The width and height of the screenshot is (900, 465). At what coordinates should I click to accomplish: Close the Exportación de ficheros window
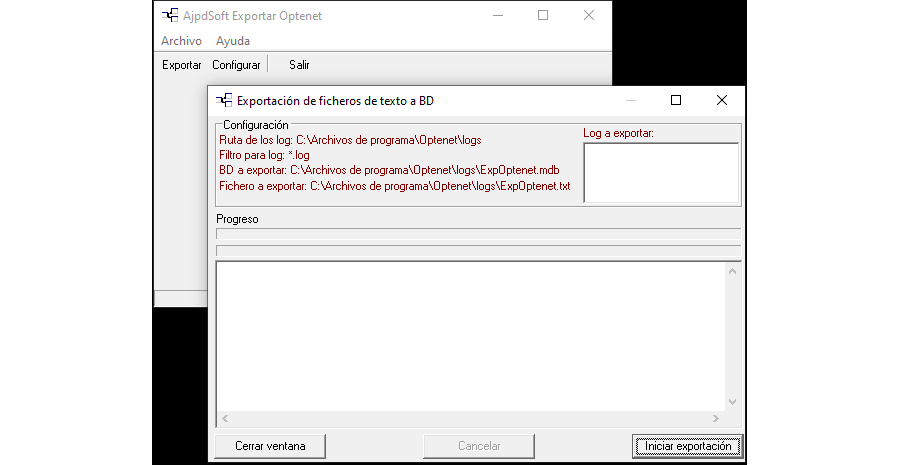tap(722, 100)
